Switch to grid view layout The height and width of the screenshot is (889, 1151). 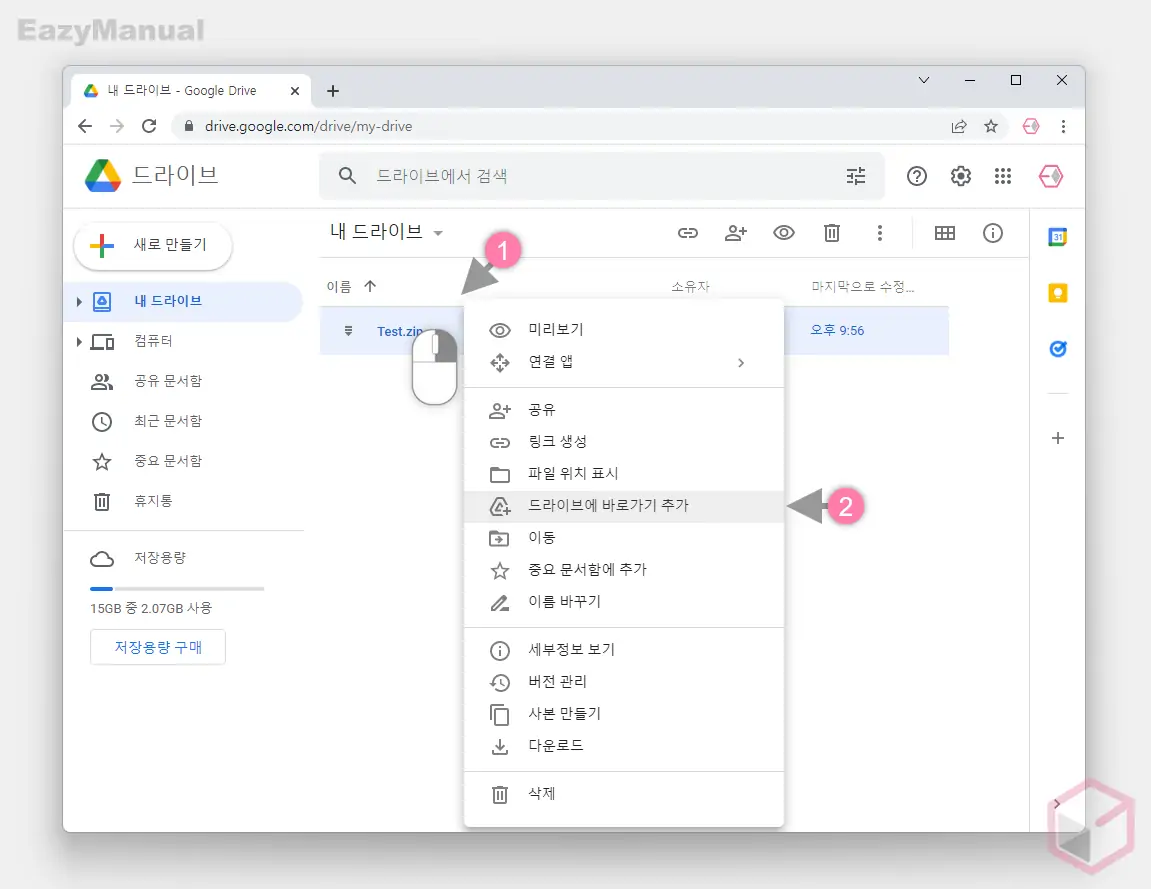tap(945, 233)
